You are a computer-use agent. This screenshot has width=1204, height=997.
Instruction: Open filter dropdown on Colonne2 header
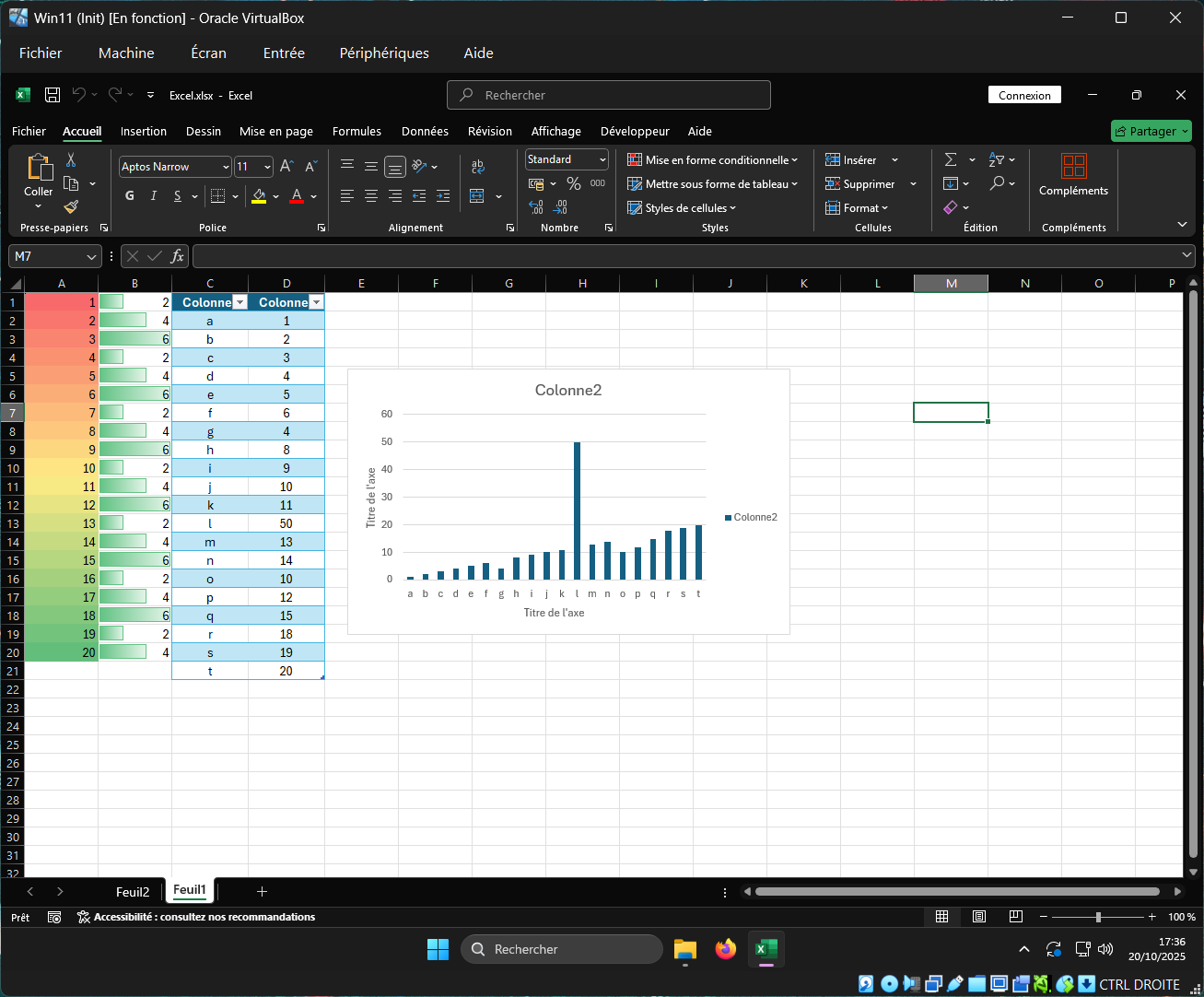click(x=316, y=302)
